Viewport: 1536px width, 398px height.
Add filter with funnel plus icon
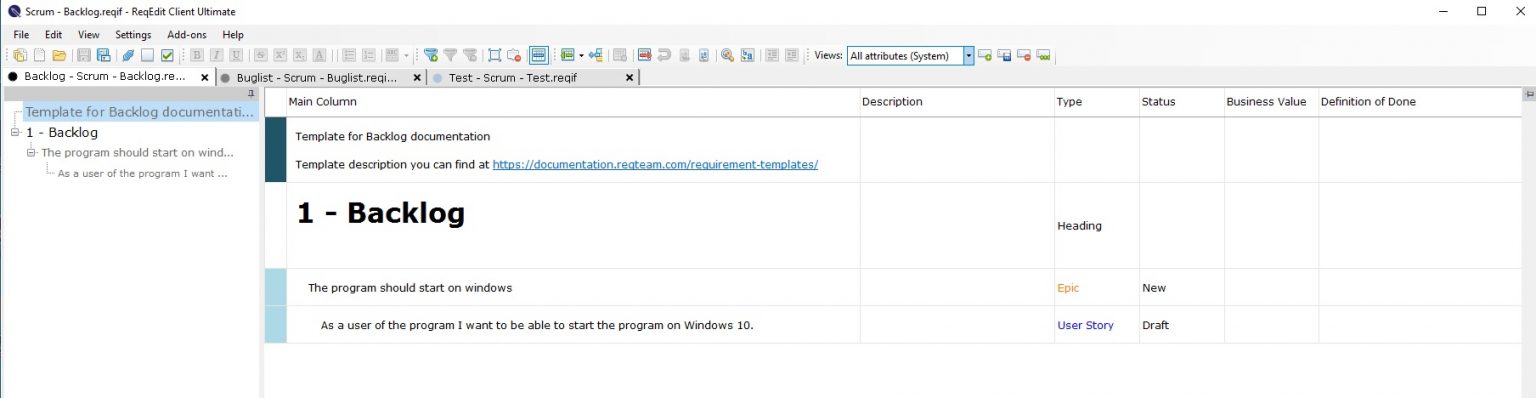pos(431,55)
